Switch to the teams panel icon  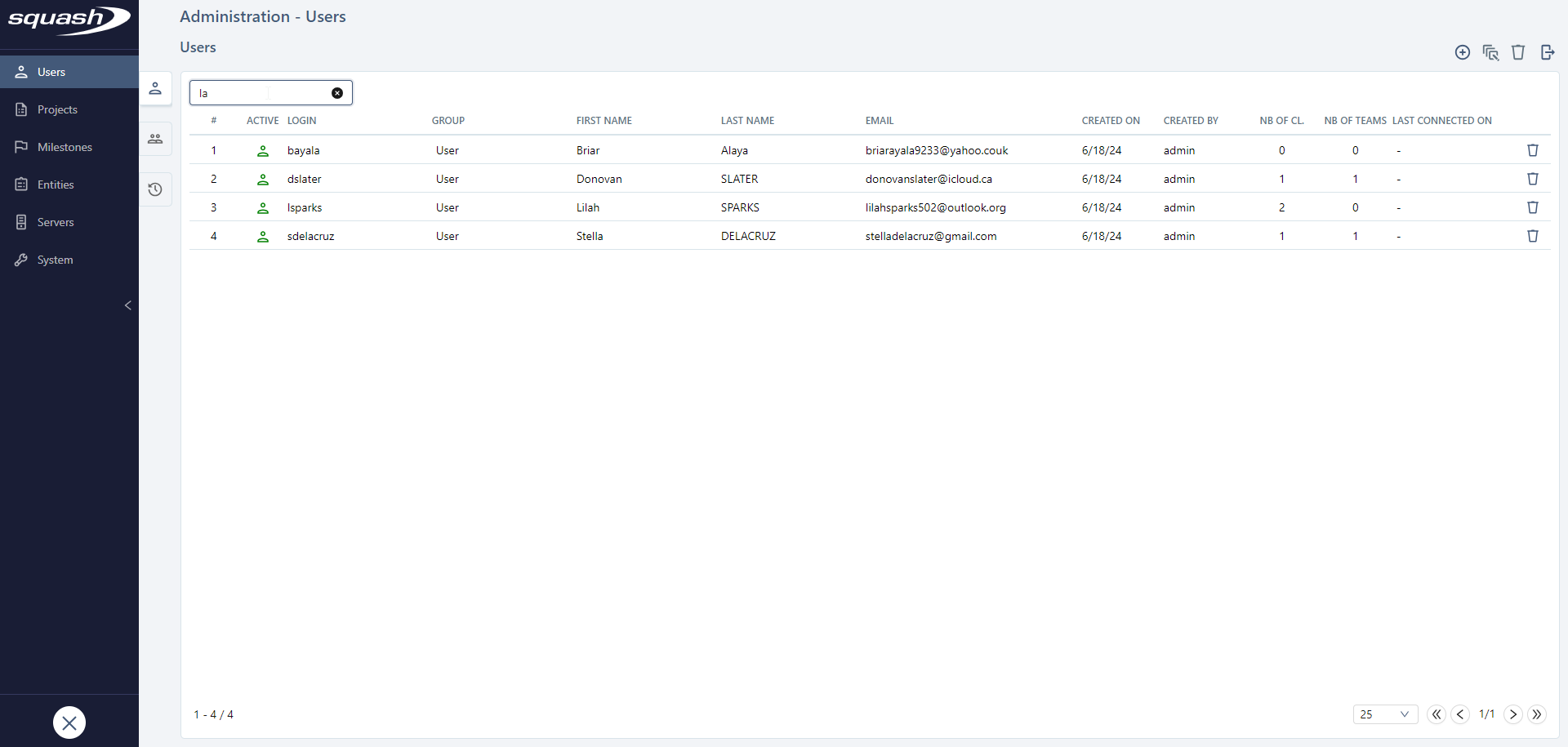coord(155,139)
